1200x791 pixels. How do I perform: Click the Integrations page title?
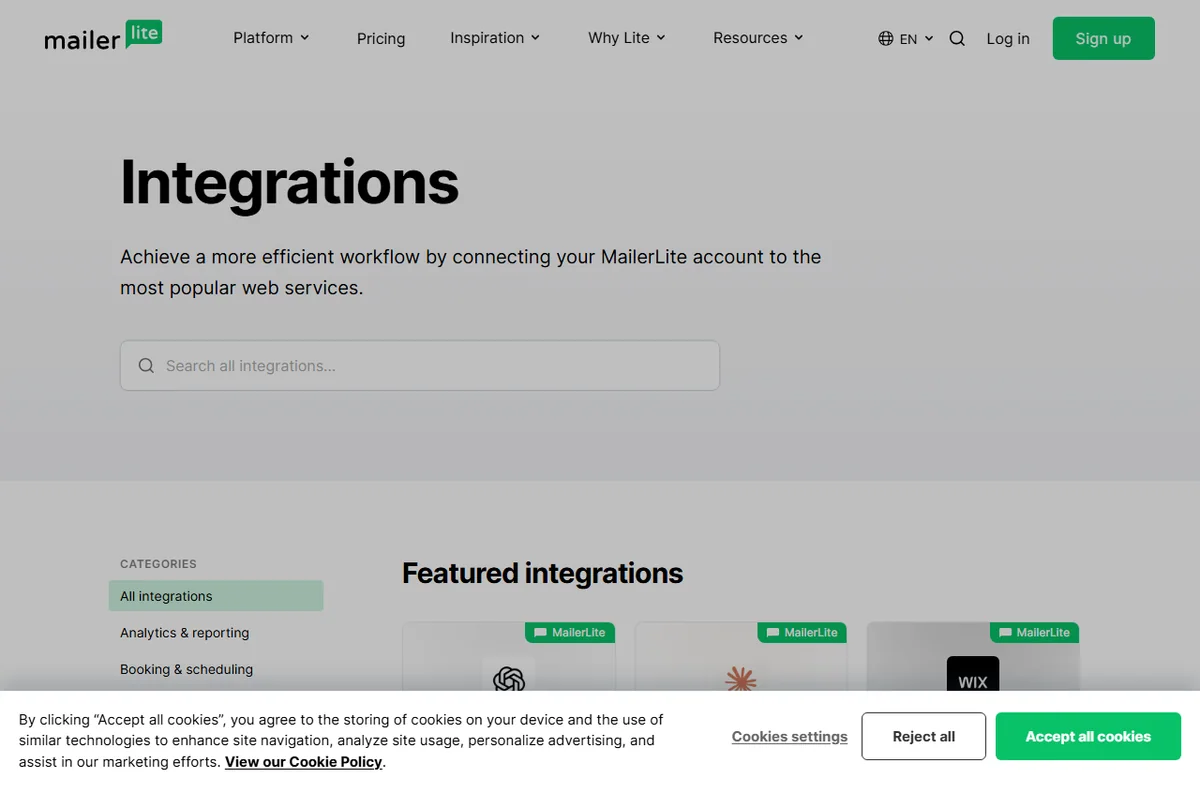[x=289, y=182]
